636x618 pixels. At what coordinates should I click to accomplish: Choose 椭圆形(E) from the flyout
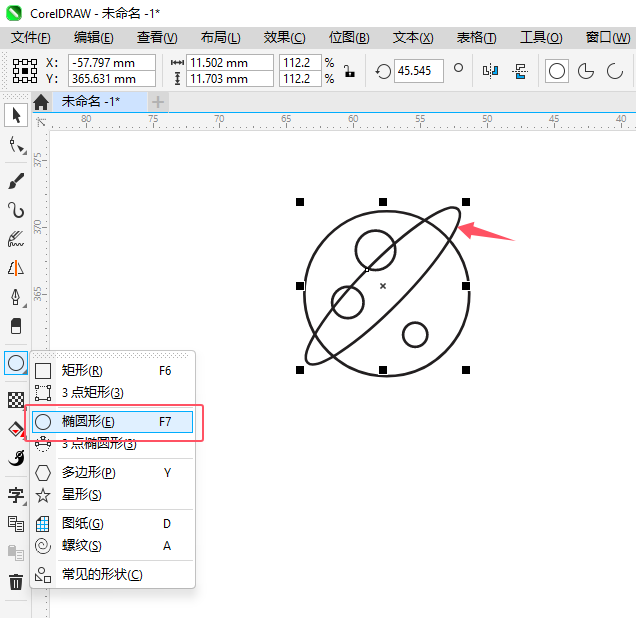pyautogui.click(x=113, y=422)
